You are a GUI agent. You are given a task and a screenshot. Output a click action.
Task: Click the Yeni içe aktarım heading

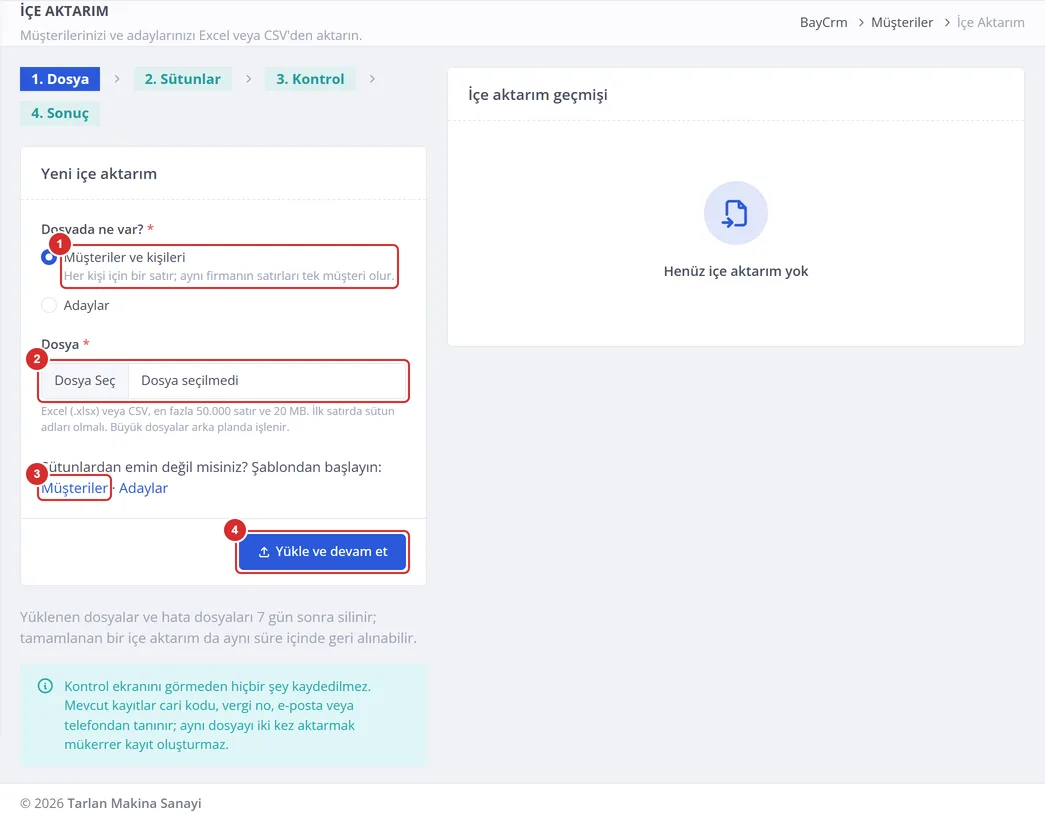point(99,174)
